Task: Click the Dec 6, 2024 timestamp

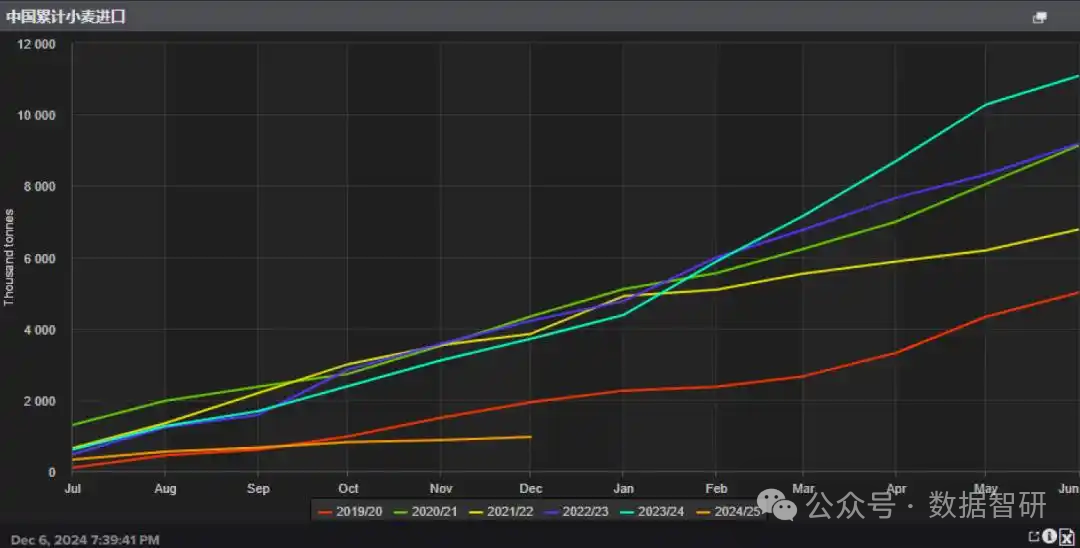Action: pos(85,540)
